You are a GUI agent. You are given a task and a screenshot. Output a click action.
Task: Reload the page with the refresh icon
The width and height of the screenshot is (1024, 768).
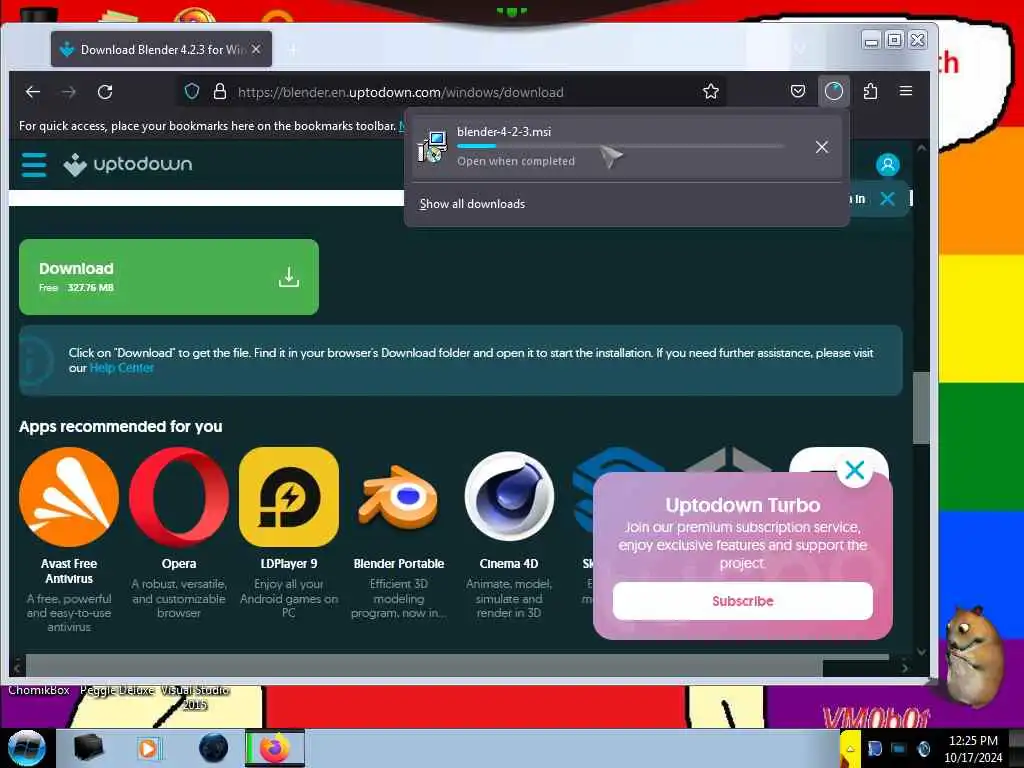pos(105,92)
